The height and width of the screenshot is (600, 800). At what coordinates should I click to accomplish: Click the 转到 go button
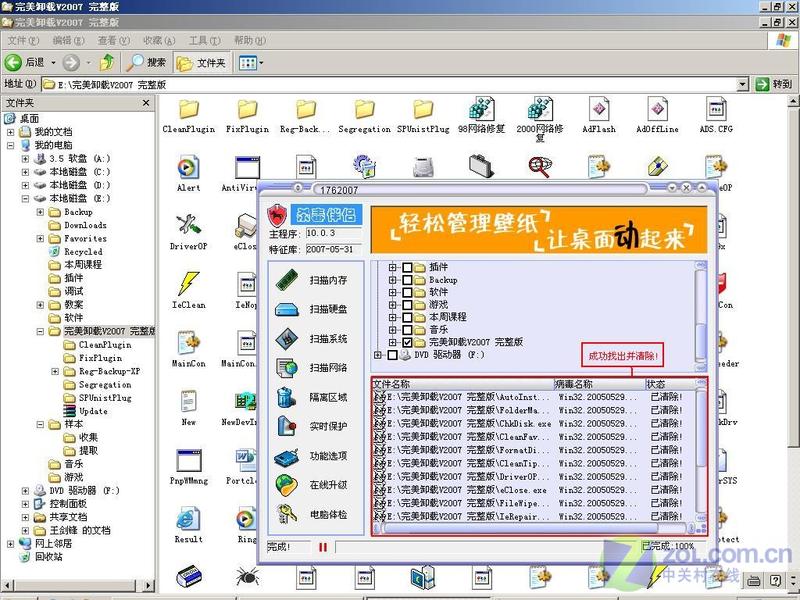coord(773,84)
